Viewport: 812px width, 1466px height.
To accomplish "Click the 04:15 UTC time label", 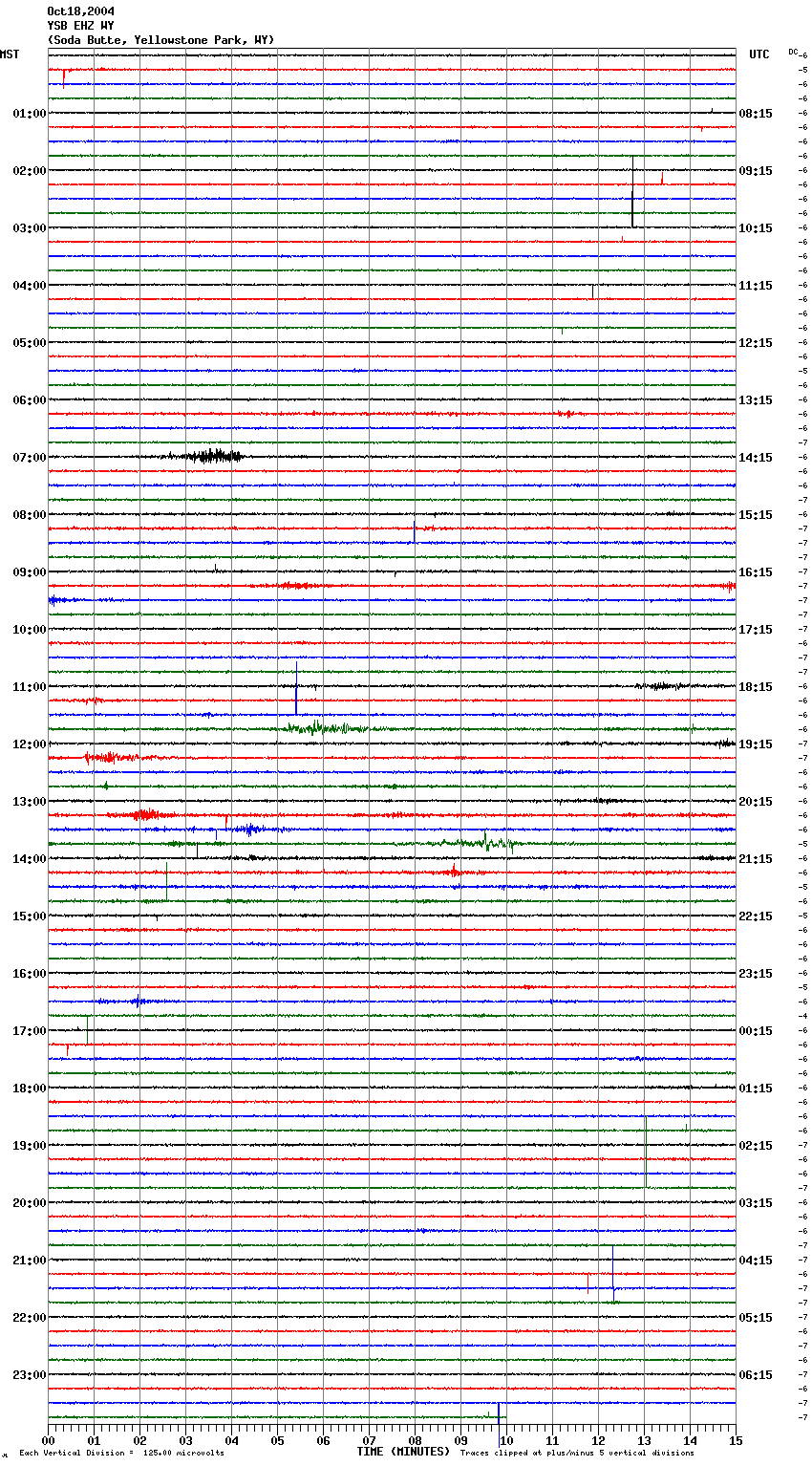I will [x=756, y=1261].
